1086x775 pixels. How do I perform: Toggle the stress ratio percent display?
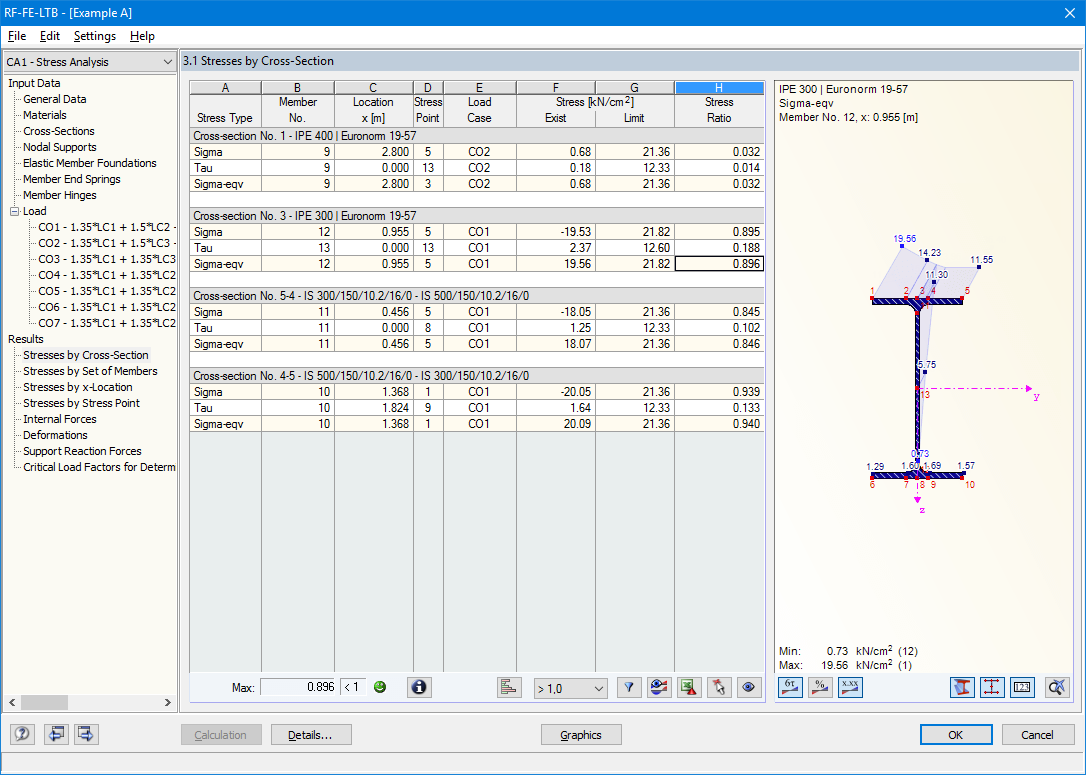[x=820, y=688]
